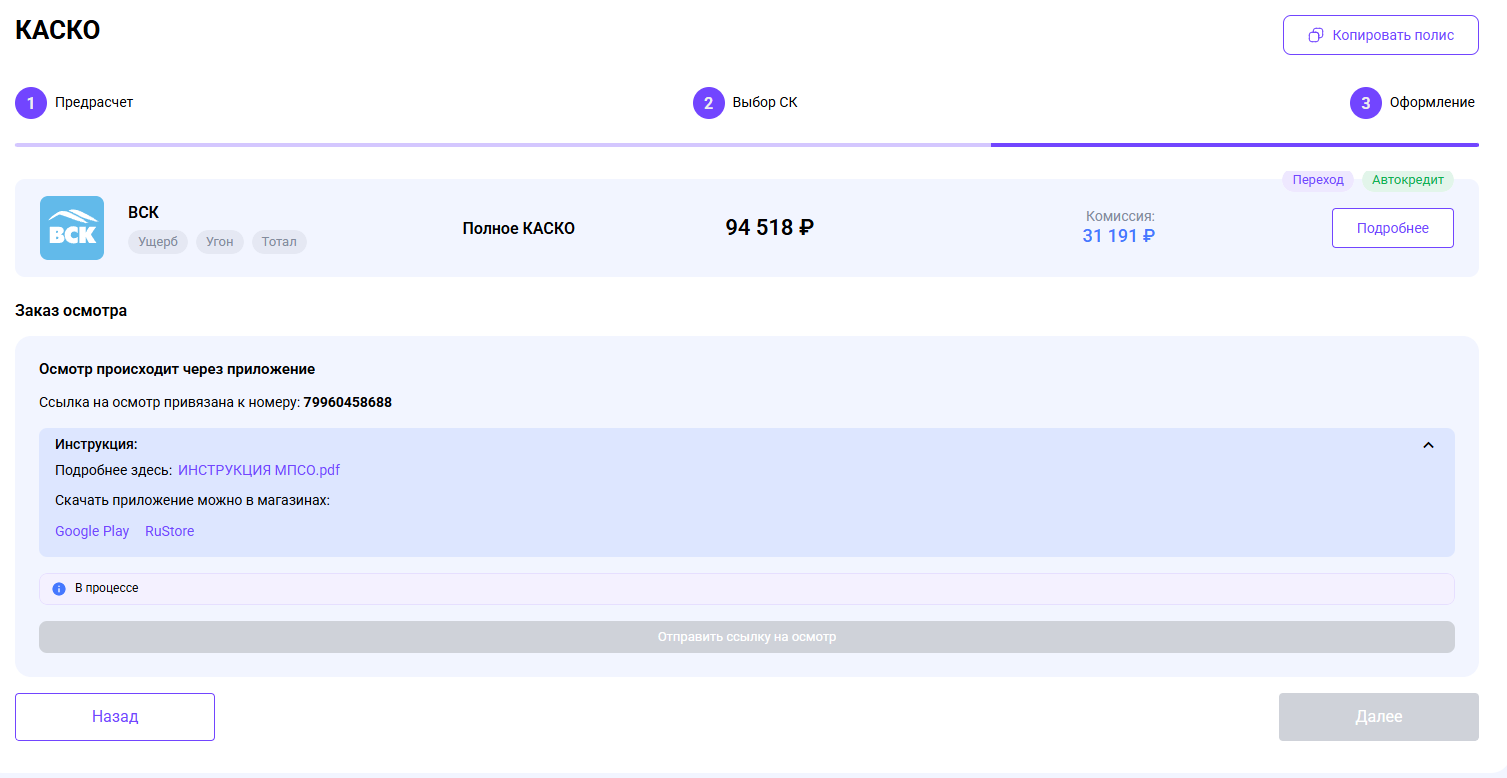Open ИНСТРУКЦИЯ МПСО.pdf link
This screenshot has height=778, width=1507.
259,470
